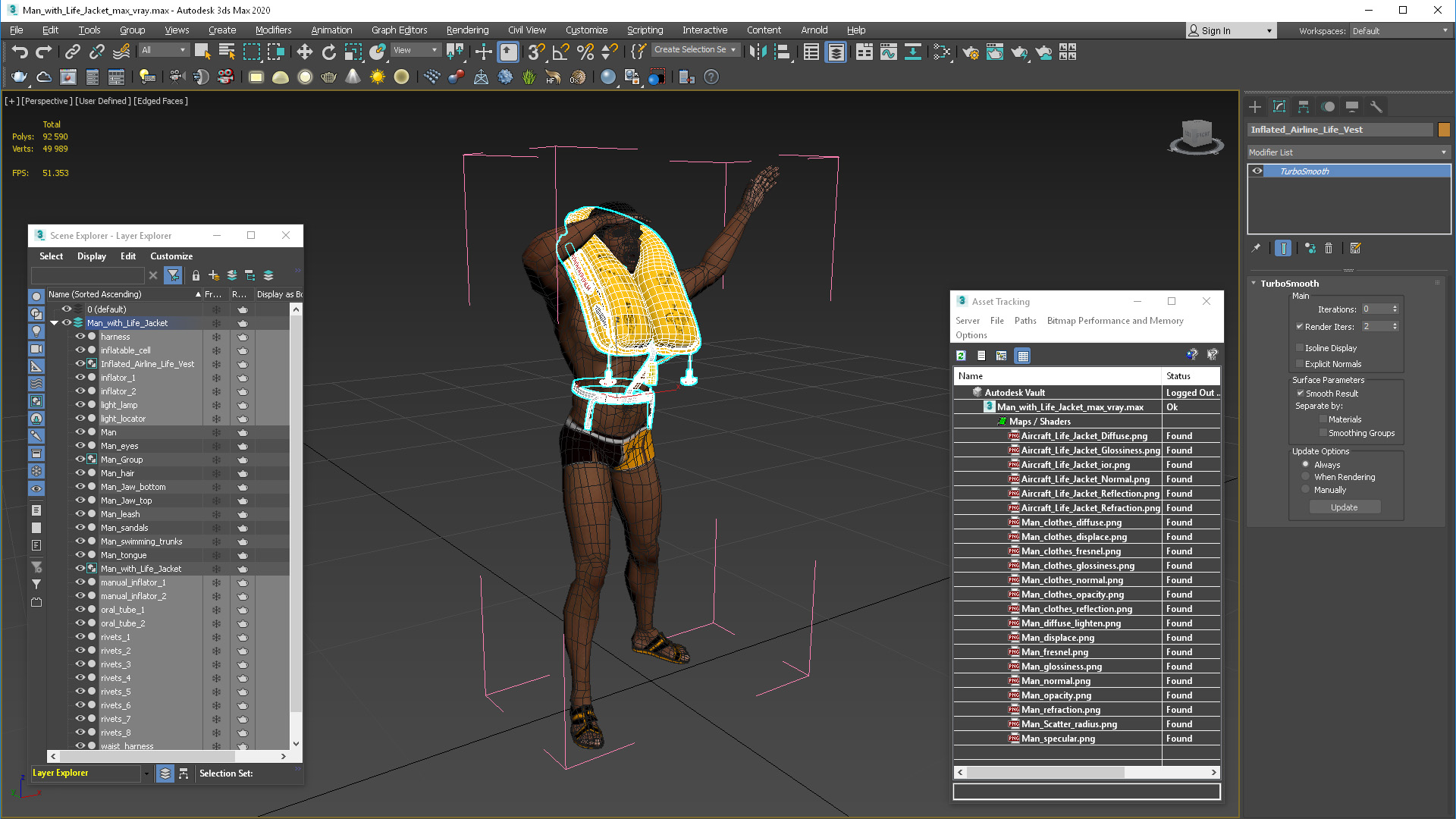Activate the Select and Scale tool
Image resolution: width=1456 pixels, height=819 pixels.
[353, 52]
